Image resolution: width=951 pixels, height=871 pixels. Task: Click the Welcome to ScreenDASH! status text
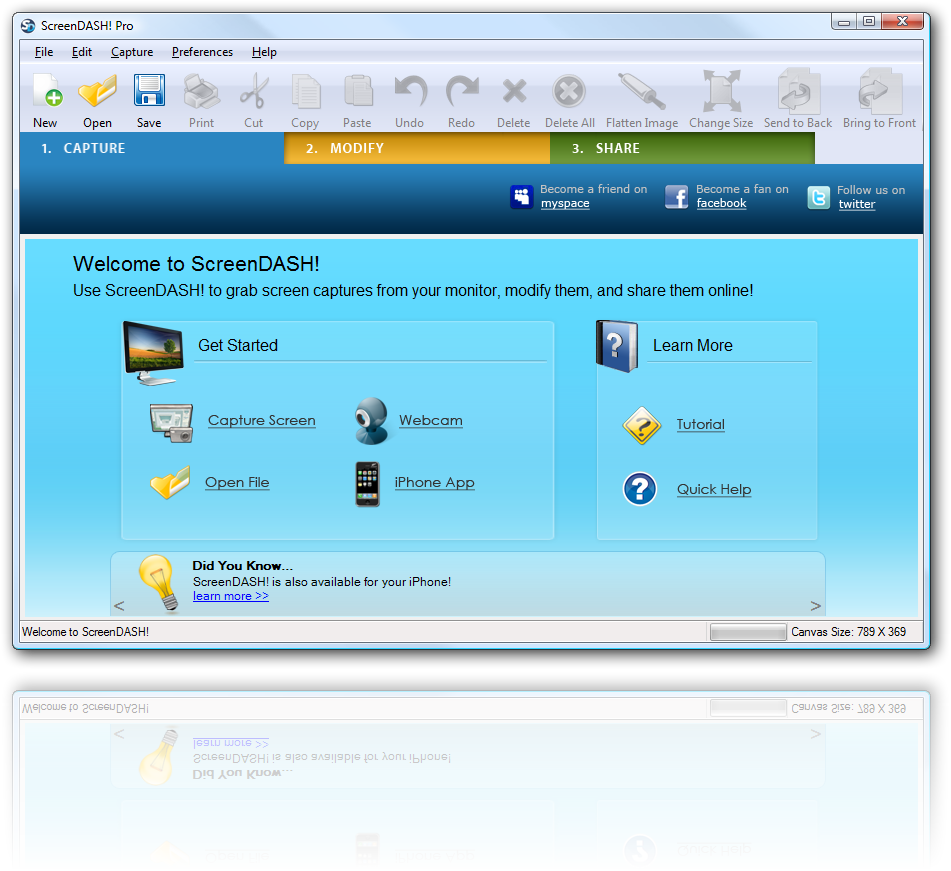86,632
